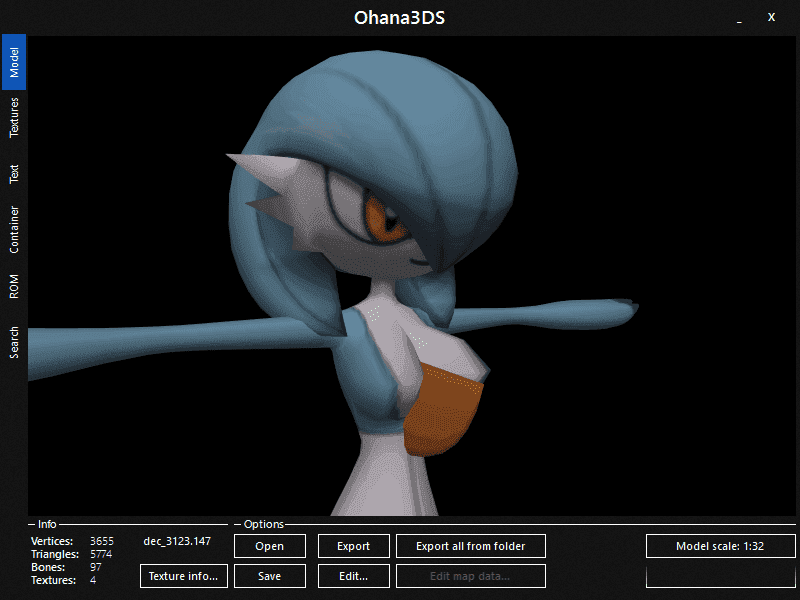Click Export all from folder
This screenshot has width=800, height=600.
pyautogui.click(x=471, y=546)
